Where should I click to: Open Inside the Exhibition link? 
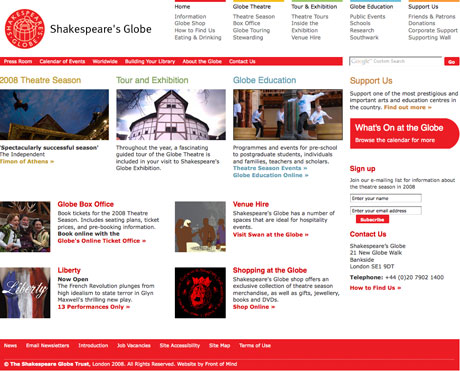click(x=305, y=27)
